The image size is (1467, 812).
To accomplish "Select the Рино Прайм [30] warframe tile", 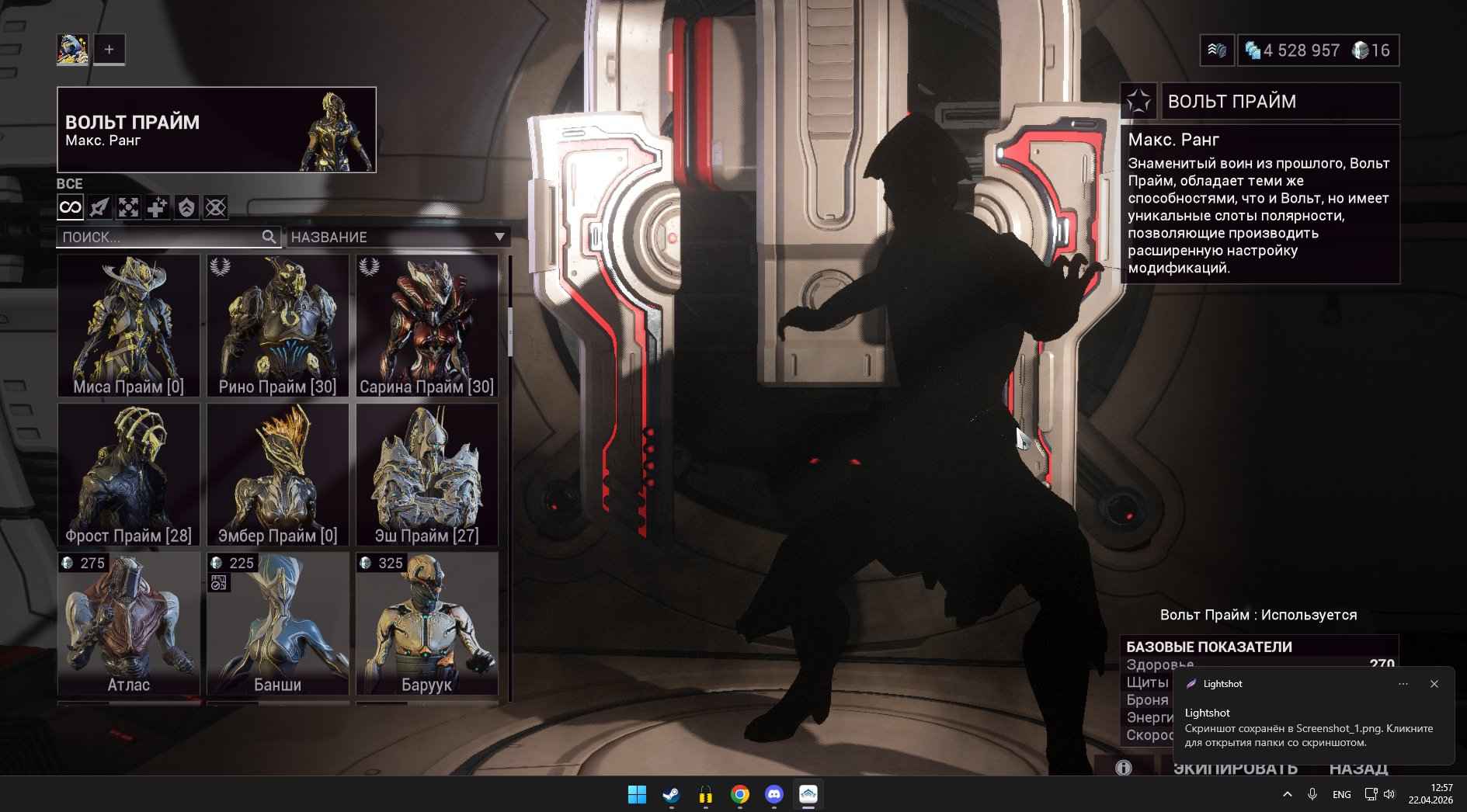I will 278,326.
